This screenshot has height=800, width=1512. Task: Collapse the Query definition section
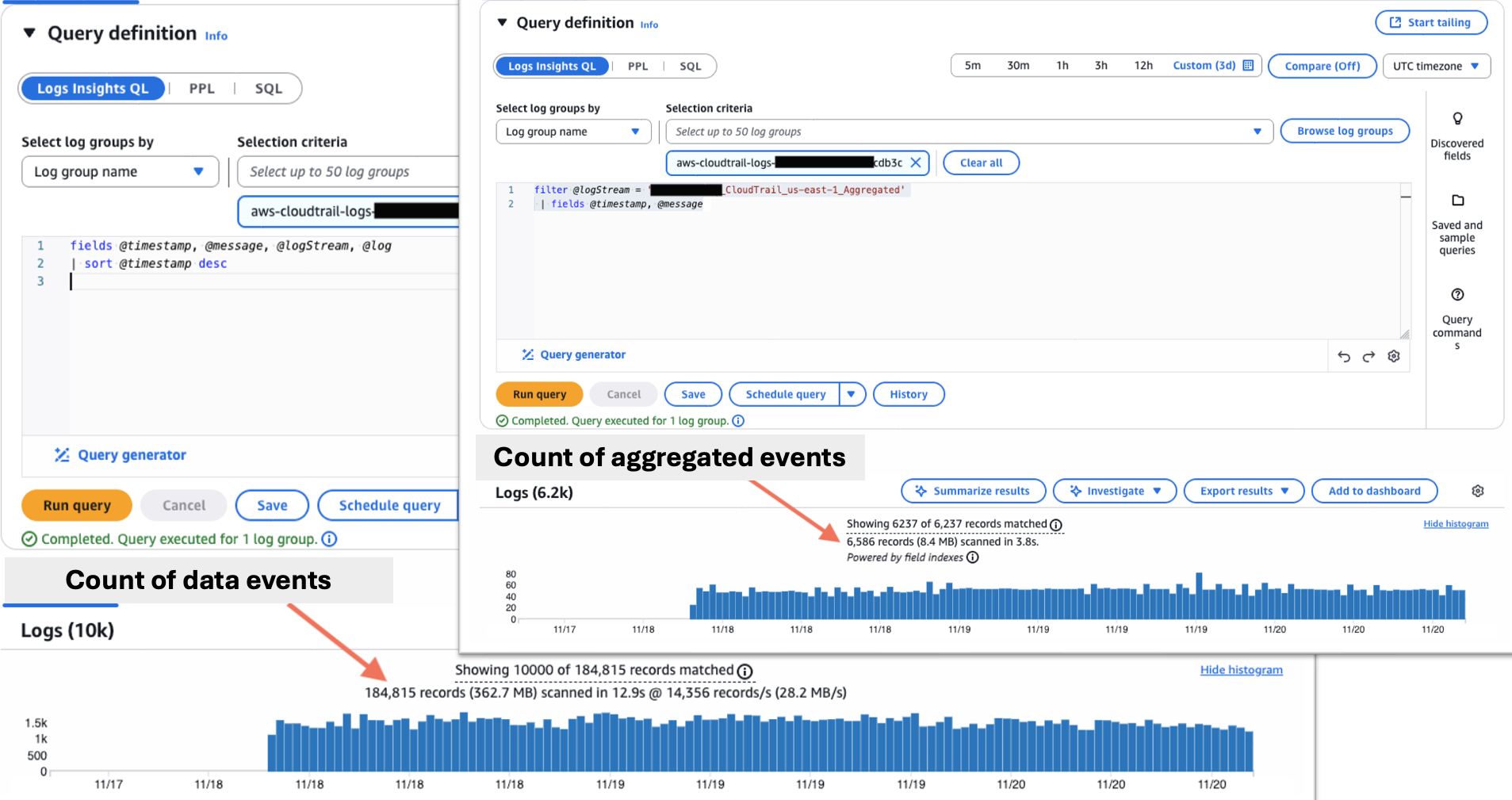coord(503,22)
